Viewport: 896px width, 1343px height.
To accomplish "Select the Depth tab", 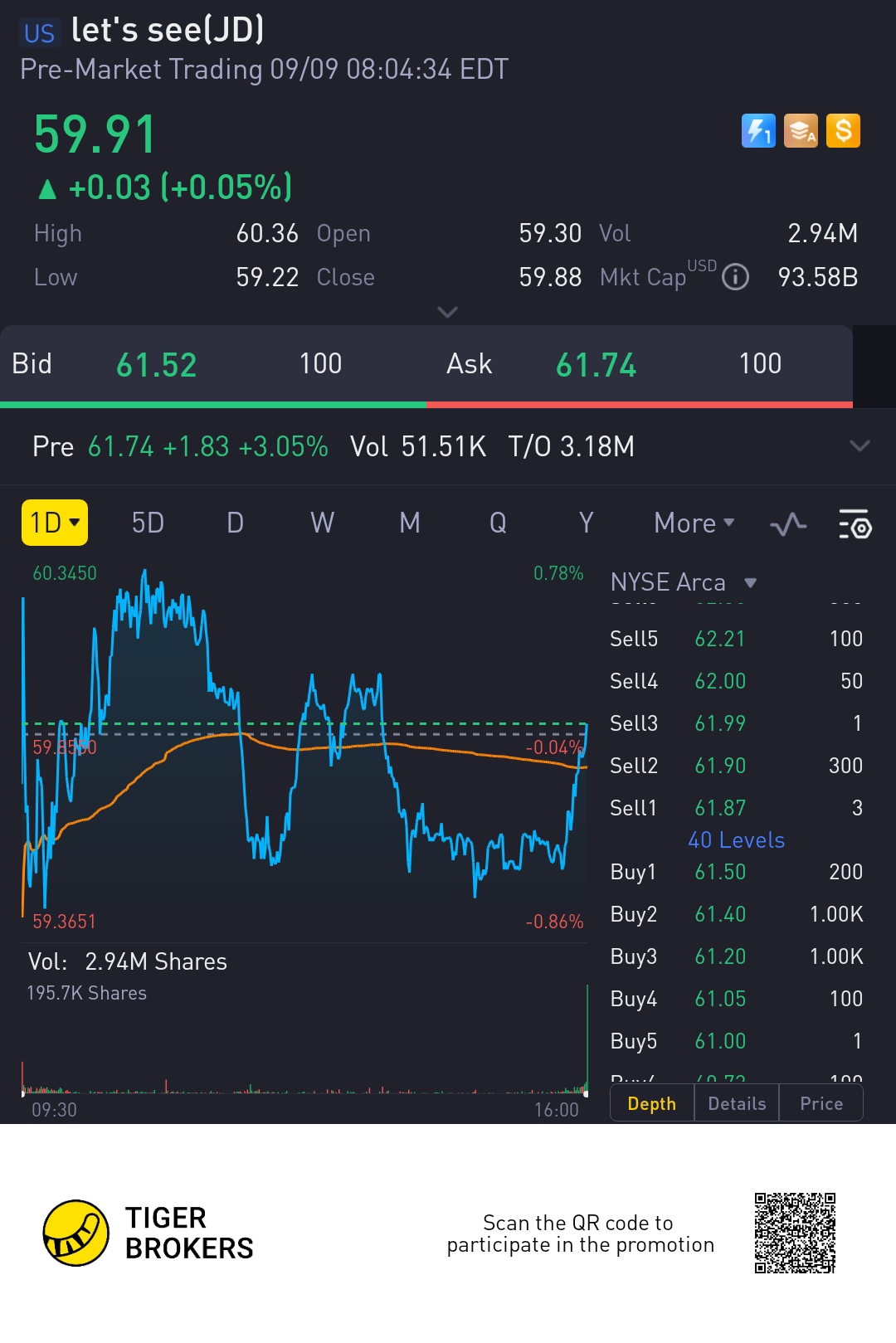I will 652,1103.
